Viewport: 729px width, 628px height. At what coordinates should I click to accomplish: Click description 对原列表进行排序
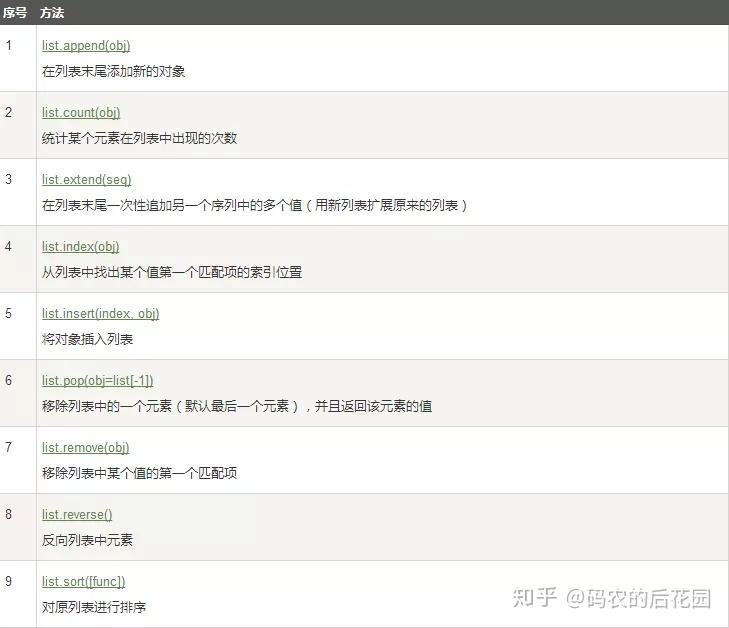pos(94,607)
